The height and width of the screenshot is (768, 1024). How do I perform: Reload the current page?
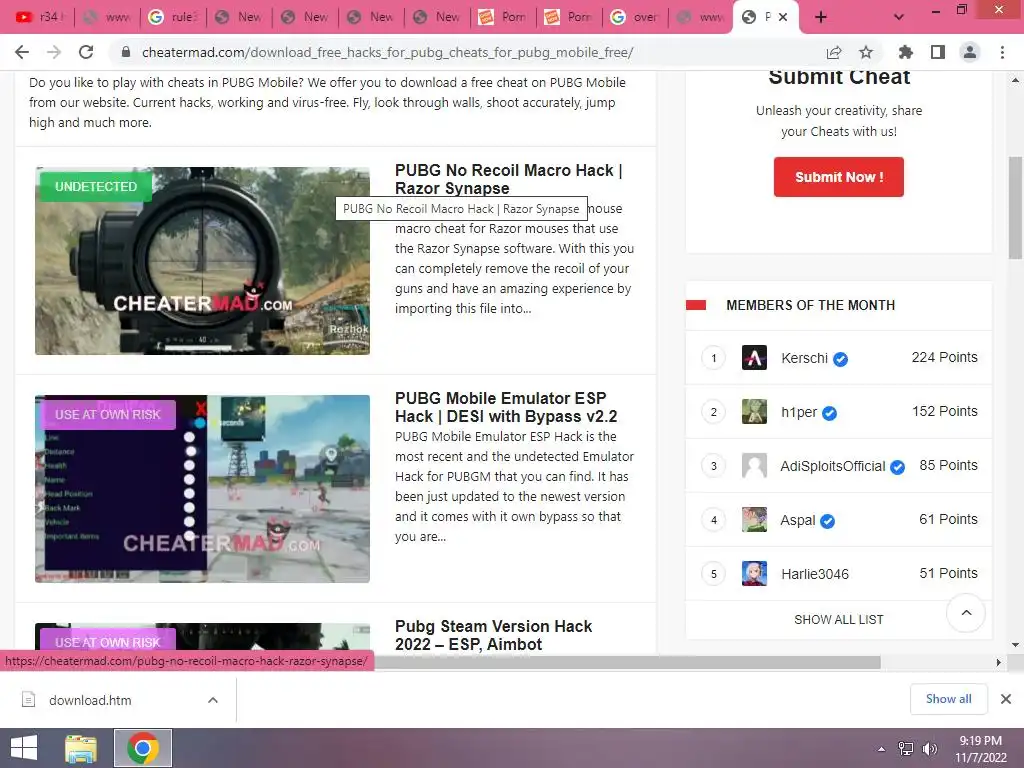86,52
